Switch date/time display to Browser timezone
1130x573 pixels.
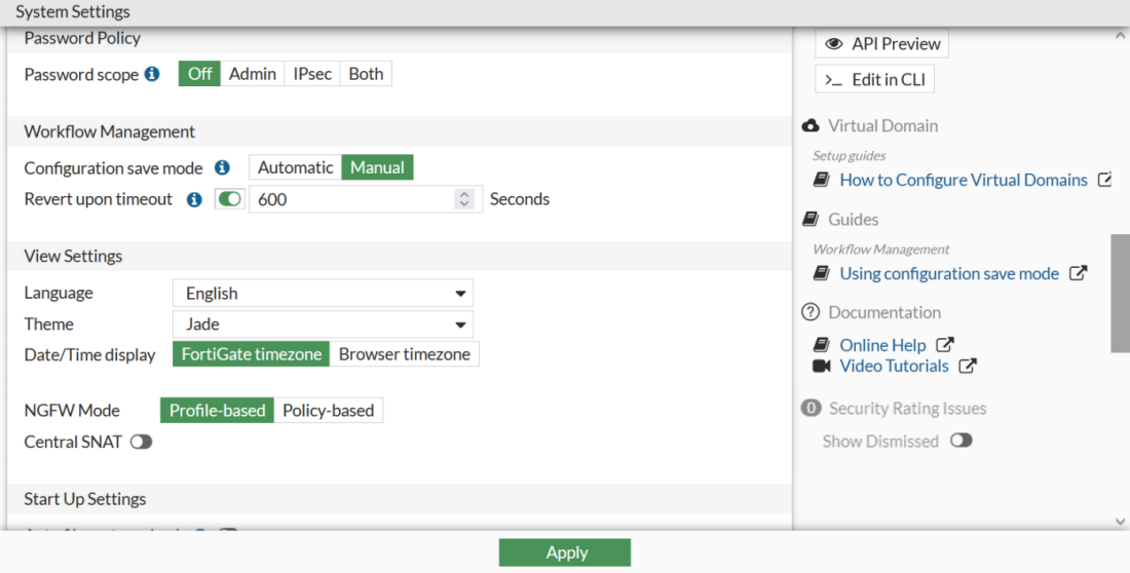click(404, 354)
